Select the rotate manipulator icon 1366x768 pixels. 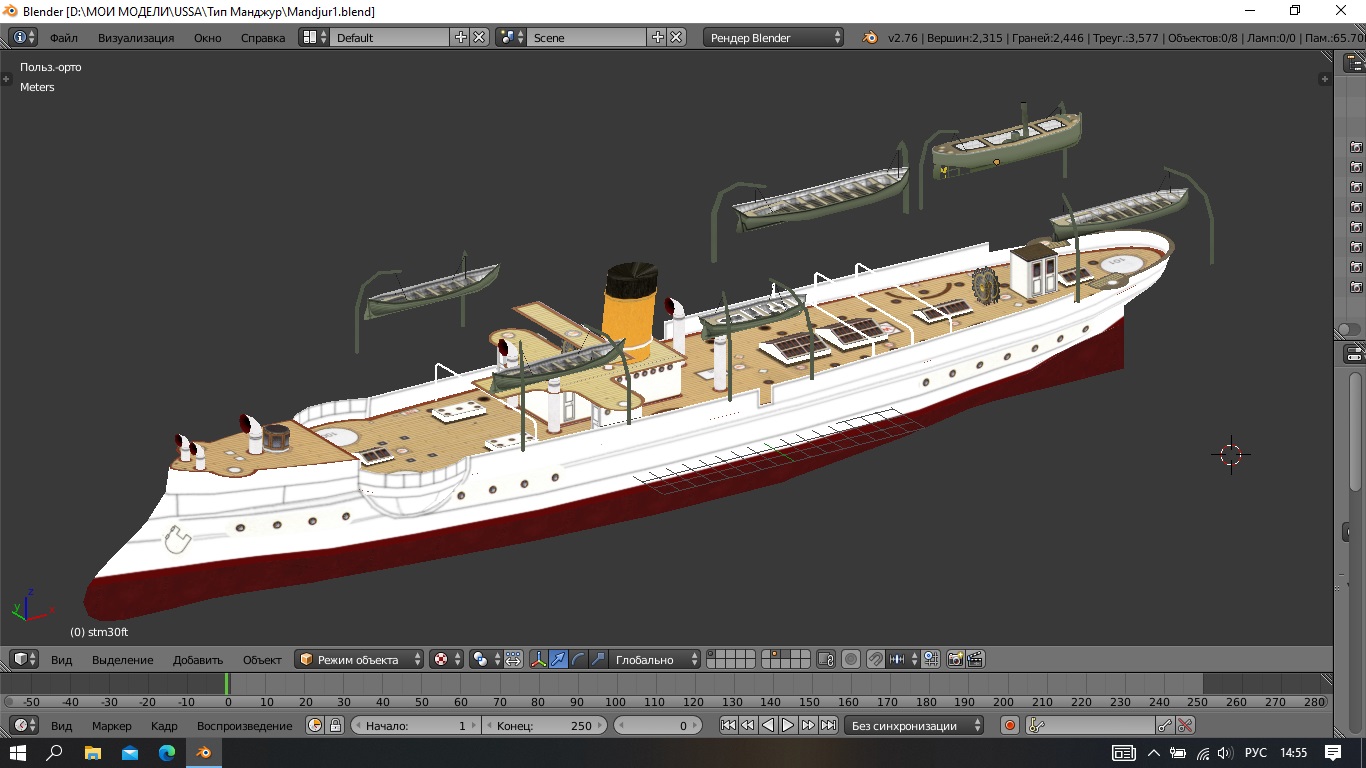pyautogui.click(x=579, y=659)
